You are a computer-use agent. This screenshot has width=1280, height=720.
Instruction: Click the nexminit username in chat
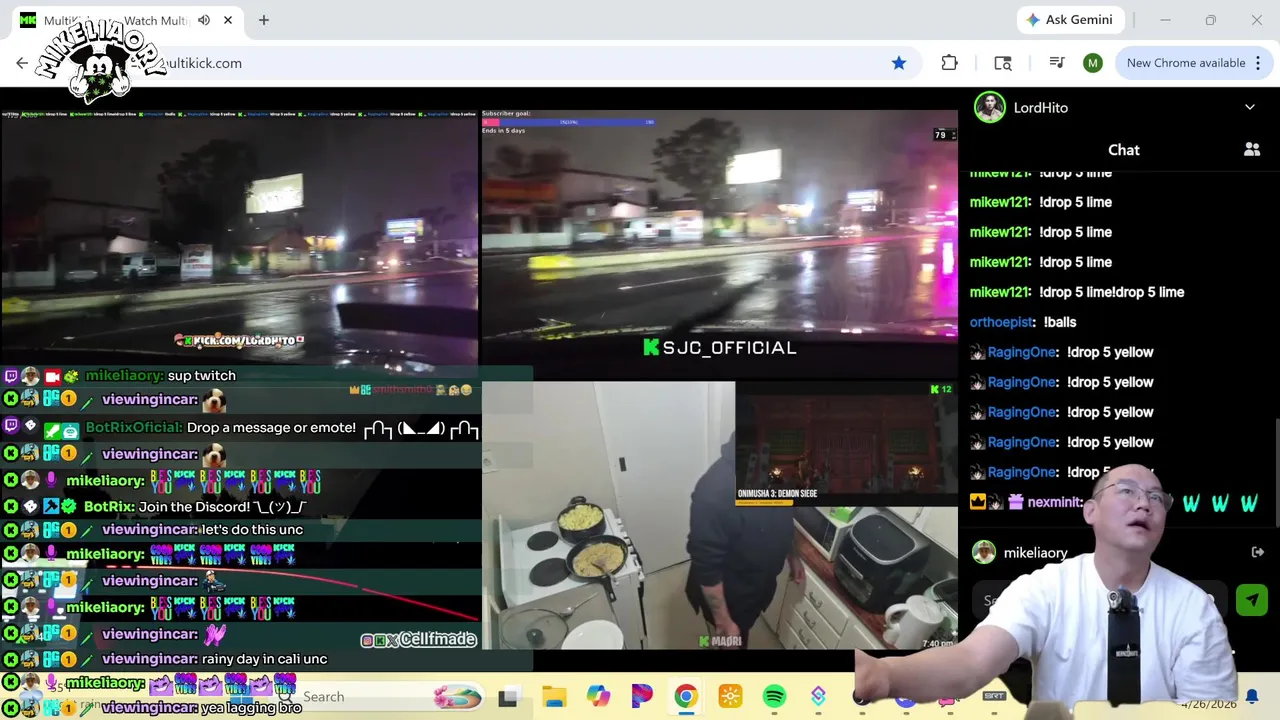[1054, 502]
